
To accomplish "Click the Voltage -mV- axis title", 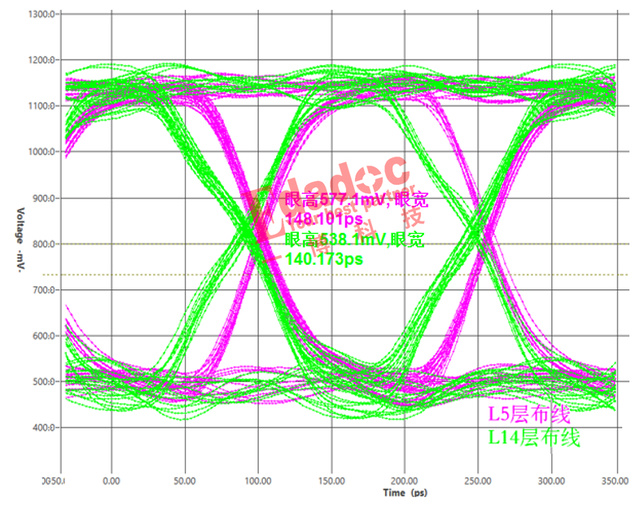I will [x=20, y=239].
